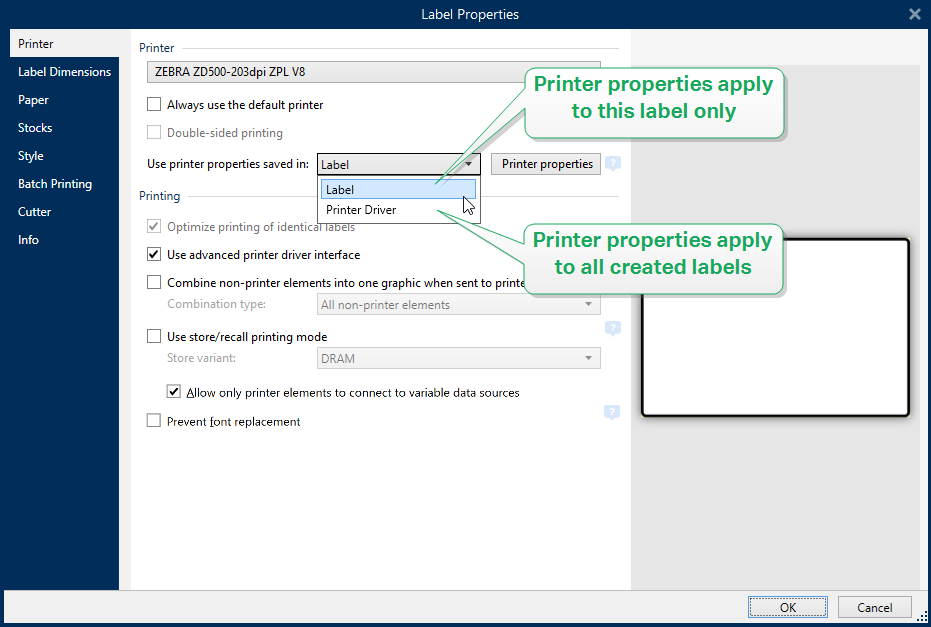Click the Printer properties button
This screenshot has height=627, width=931.
[546, 164]
